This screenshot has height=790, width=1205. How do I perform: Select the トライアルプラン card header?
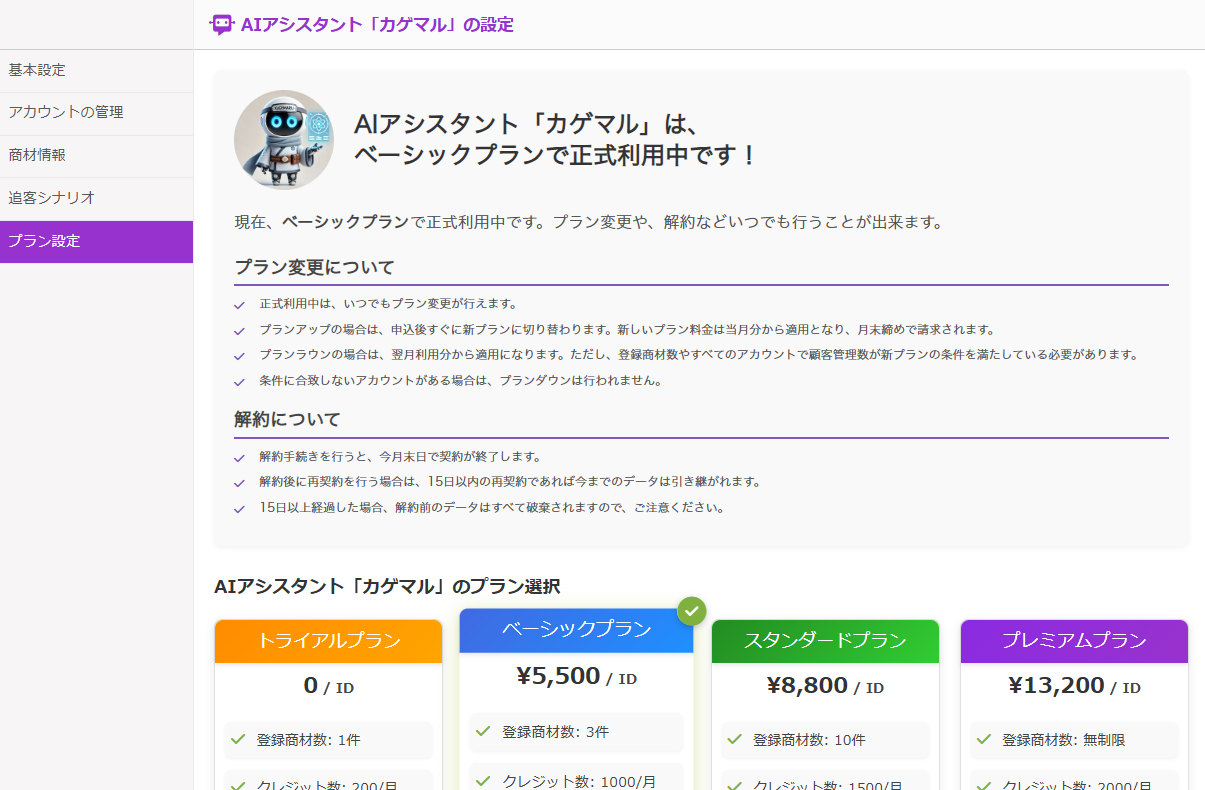(x=328, y=641)
